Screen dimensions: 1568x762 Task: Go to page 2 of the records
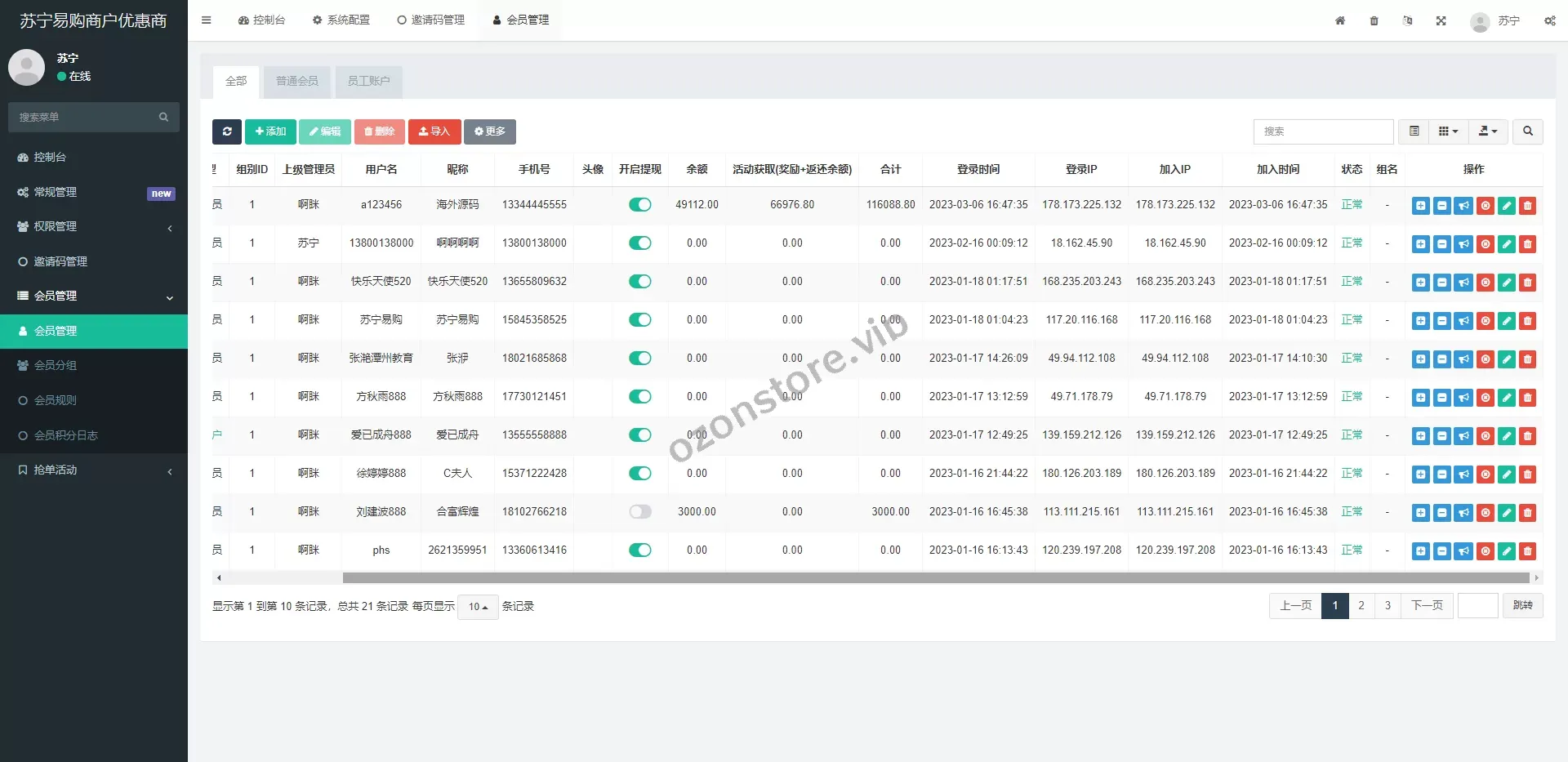(1361, 606)
